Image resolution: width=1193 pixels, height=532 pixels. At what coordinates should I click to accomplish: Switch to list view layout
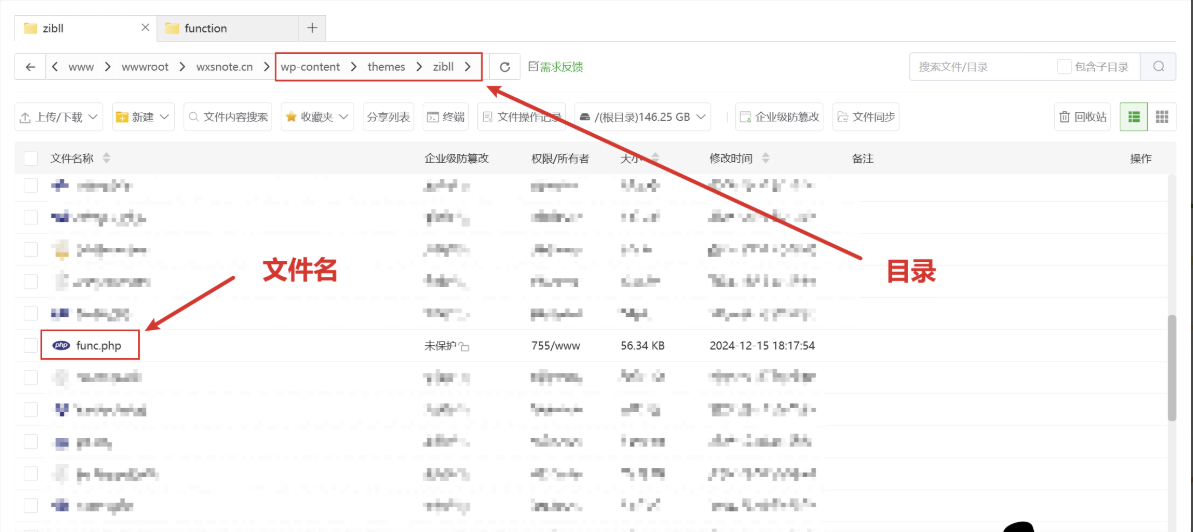pos(1133,117)
